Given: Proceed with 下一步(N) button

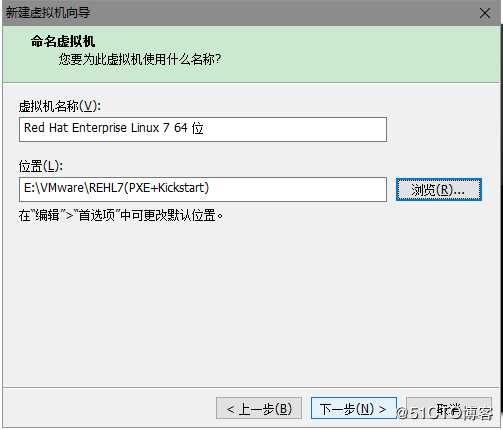Looking at the screenshot, I should 354,408.
